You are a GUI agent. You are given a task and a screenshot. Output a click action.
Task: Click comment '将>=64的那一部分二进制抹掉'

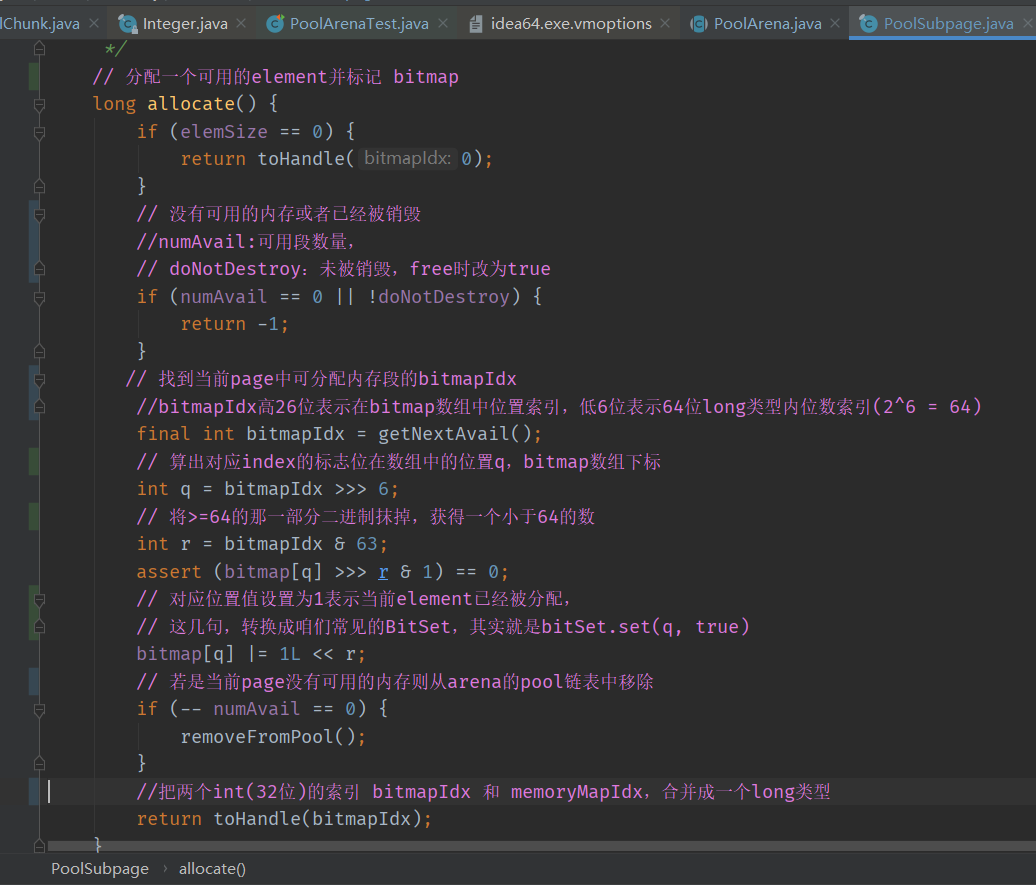pos(365,517)
